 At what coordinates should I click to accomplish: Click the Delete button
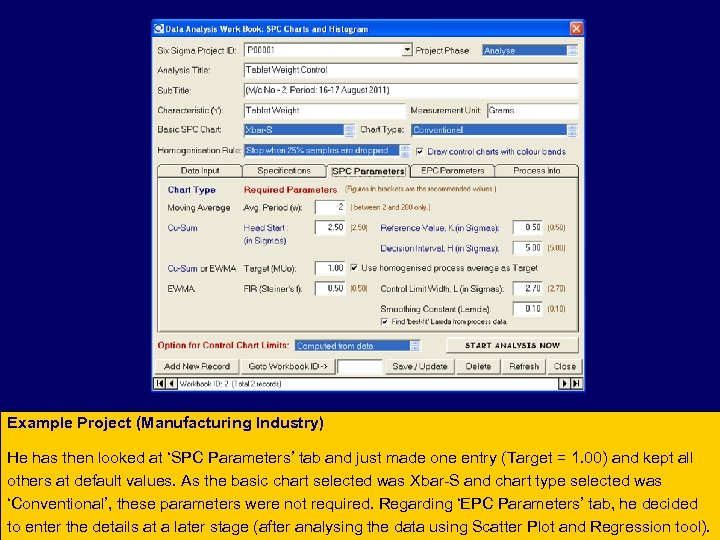pyautogui.click(x=478, y=366)
